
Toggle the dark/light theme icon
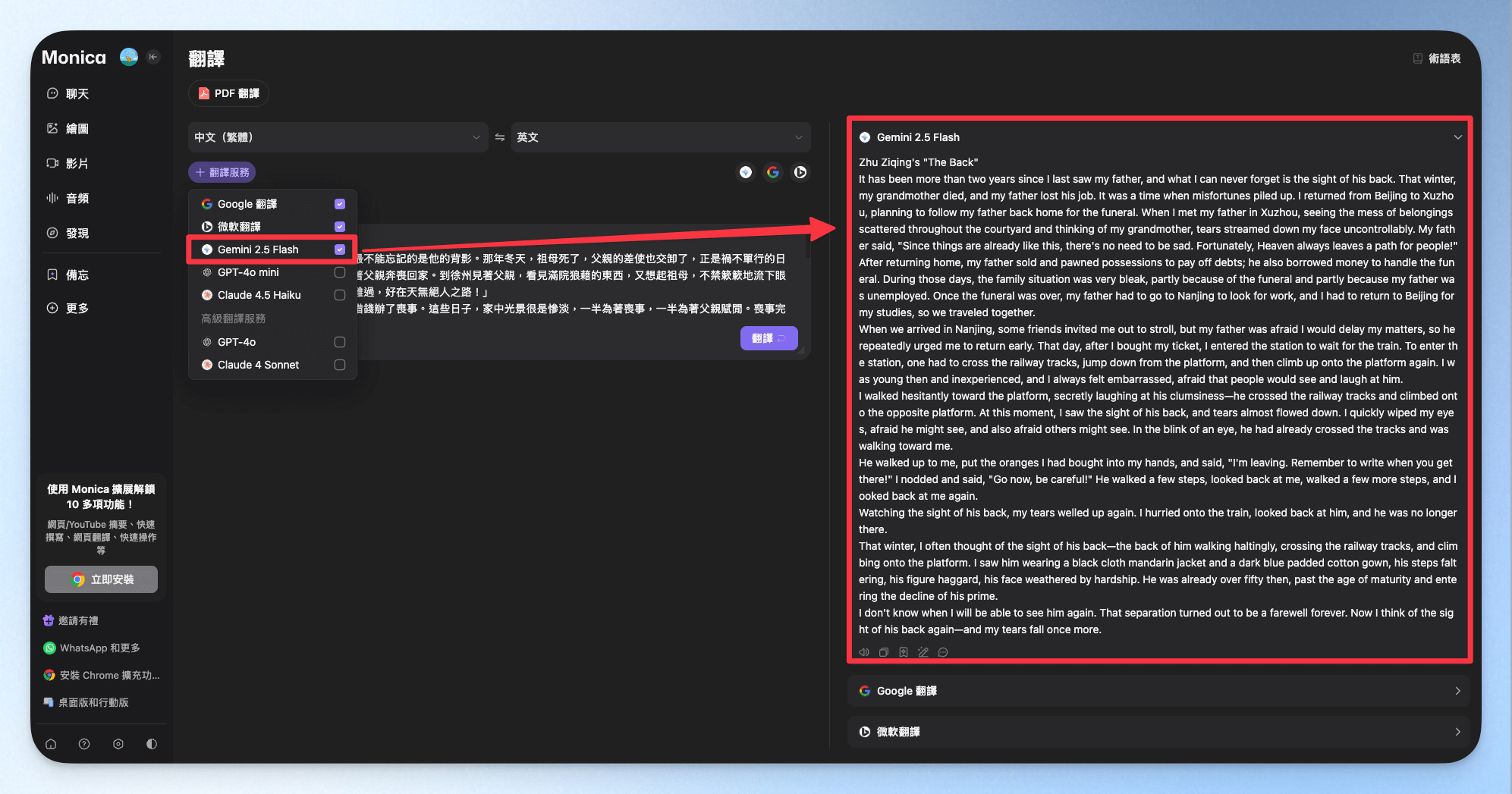click(x=152, y=744)
